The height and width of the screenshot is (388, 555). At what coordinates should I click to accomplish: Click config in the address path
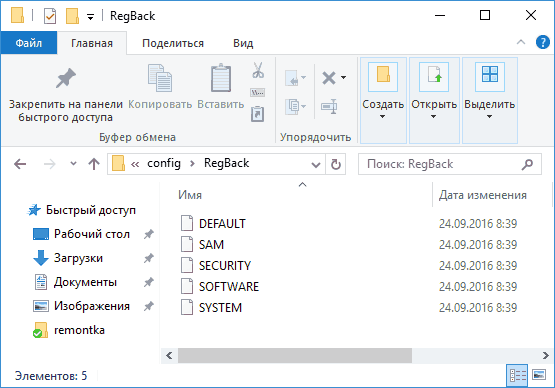click(x=164, y=163)
